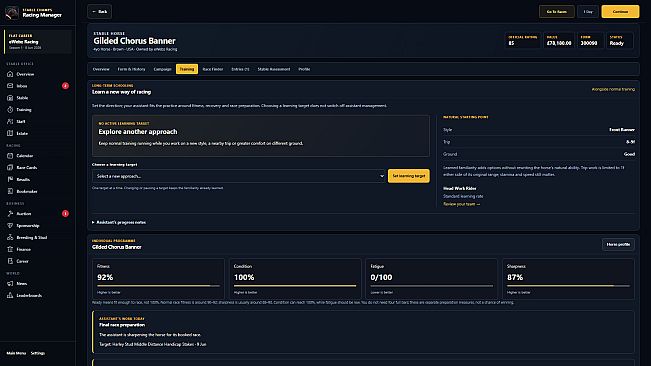The image size is (651, 366).
Task: Open Bookmaker via its sidebar icon
Action: [10, 191]
